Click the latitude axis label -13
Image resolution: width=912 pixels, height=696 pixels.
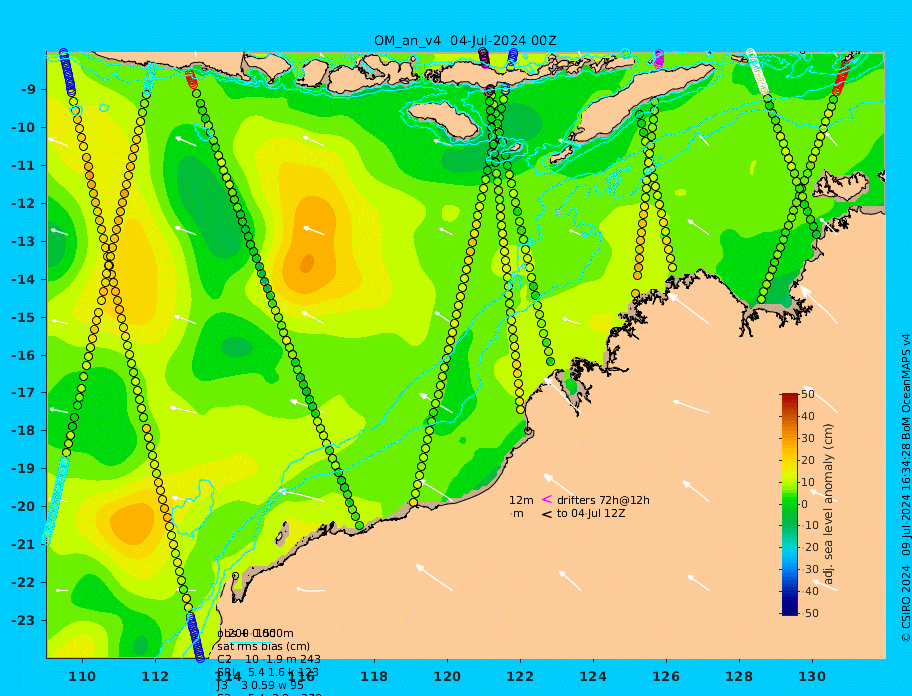pos(24,241)
